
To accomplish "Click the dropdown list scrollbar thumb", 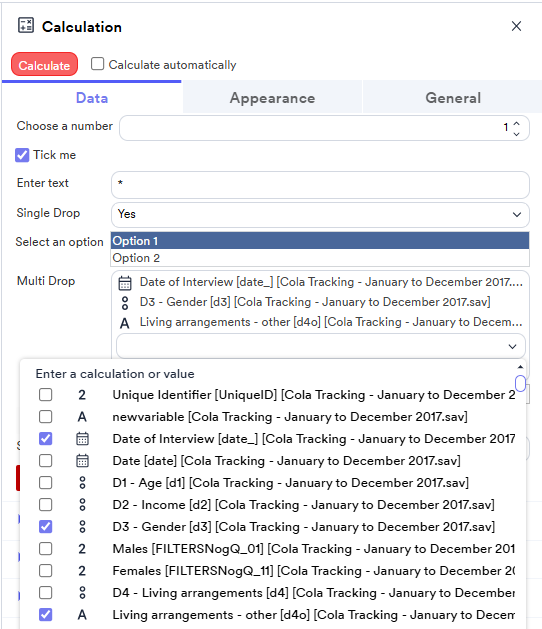I will tap(520, 383).
